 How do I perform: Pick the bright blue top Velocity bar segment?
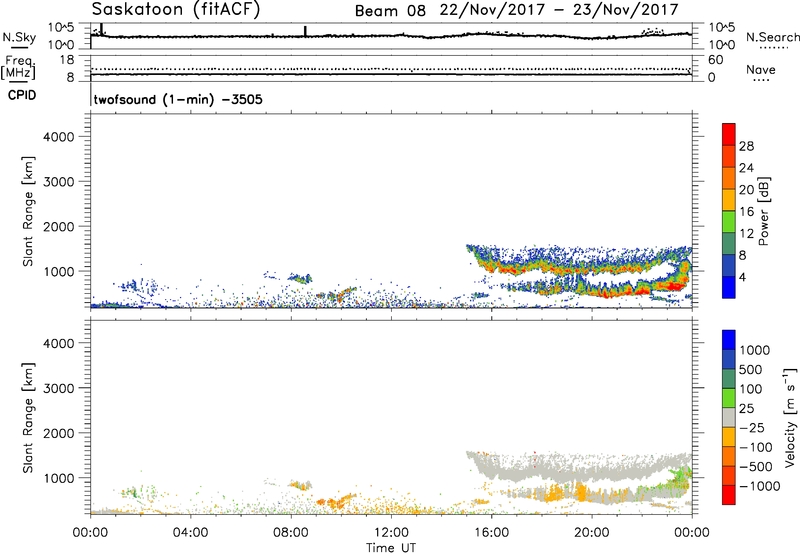[x=729, y=340]
